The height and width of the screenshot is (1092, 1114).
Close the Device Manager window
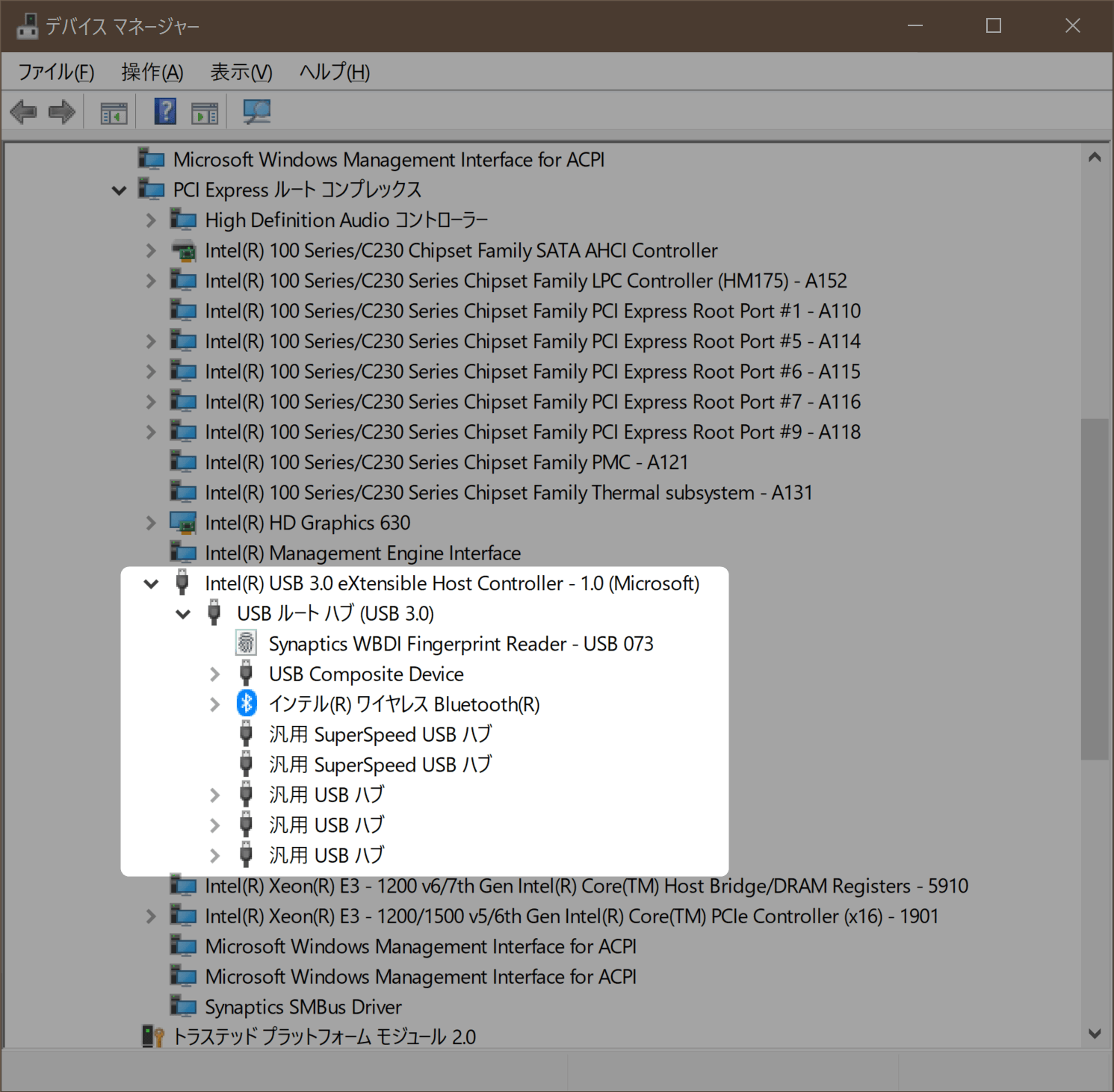point(1073,26)
